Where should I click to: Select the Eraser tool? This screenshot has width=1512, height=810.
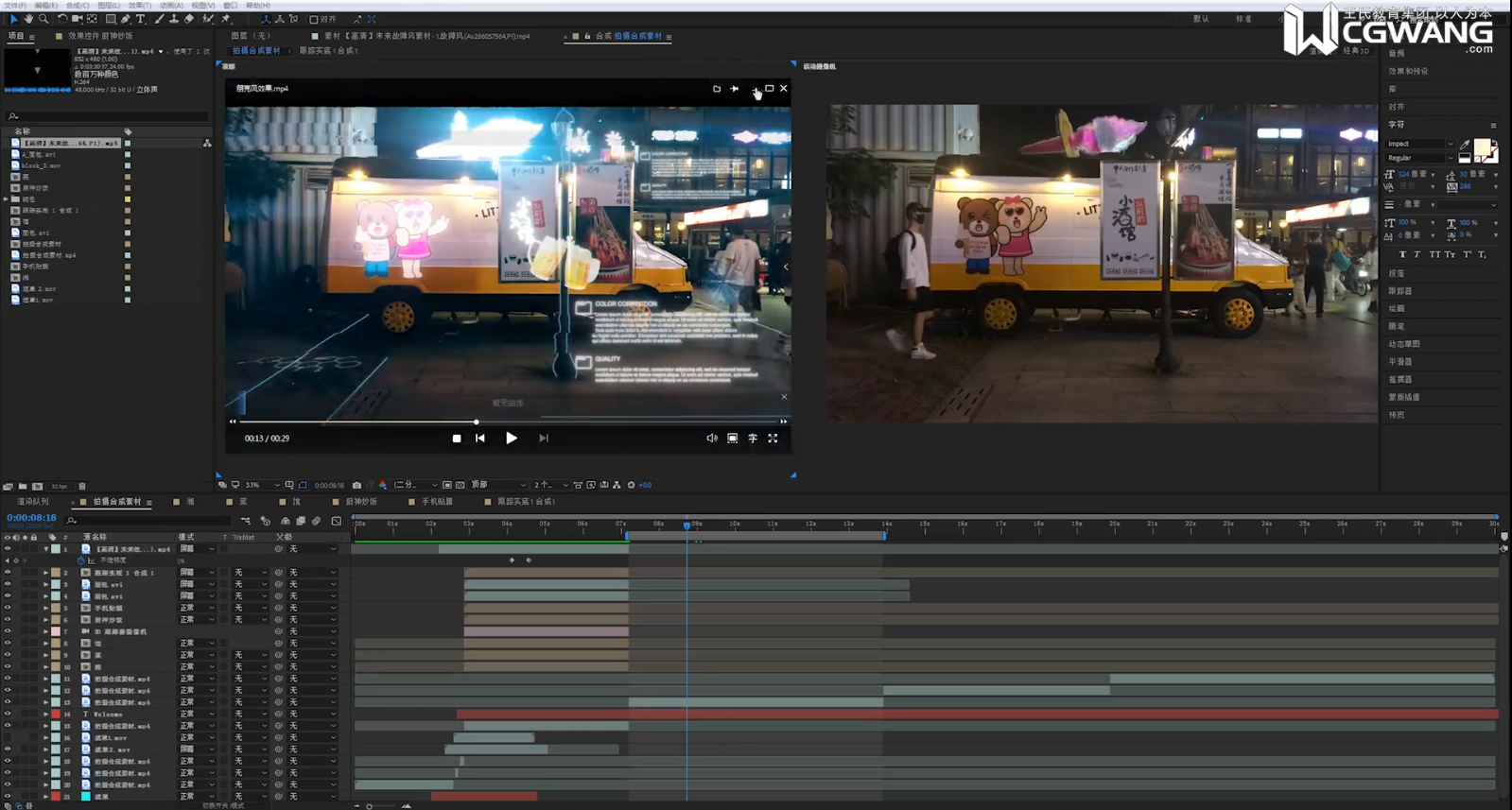point(189,19)
